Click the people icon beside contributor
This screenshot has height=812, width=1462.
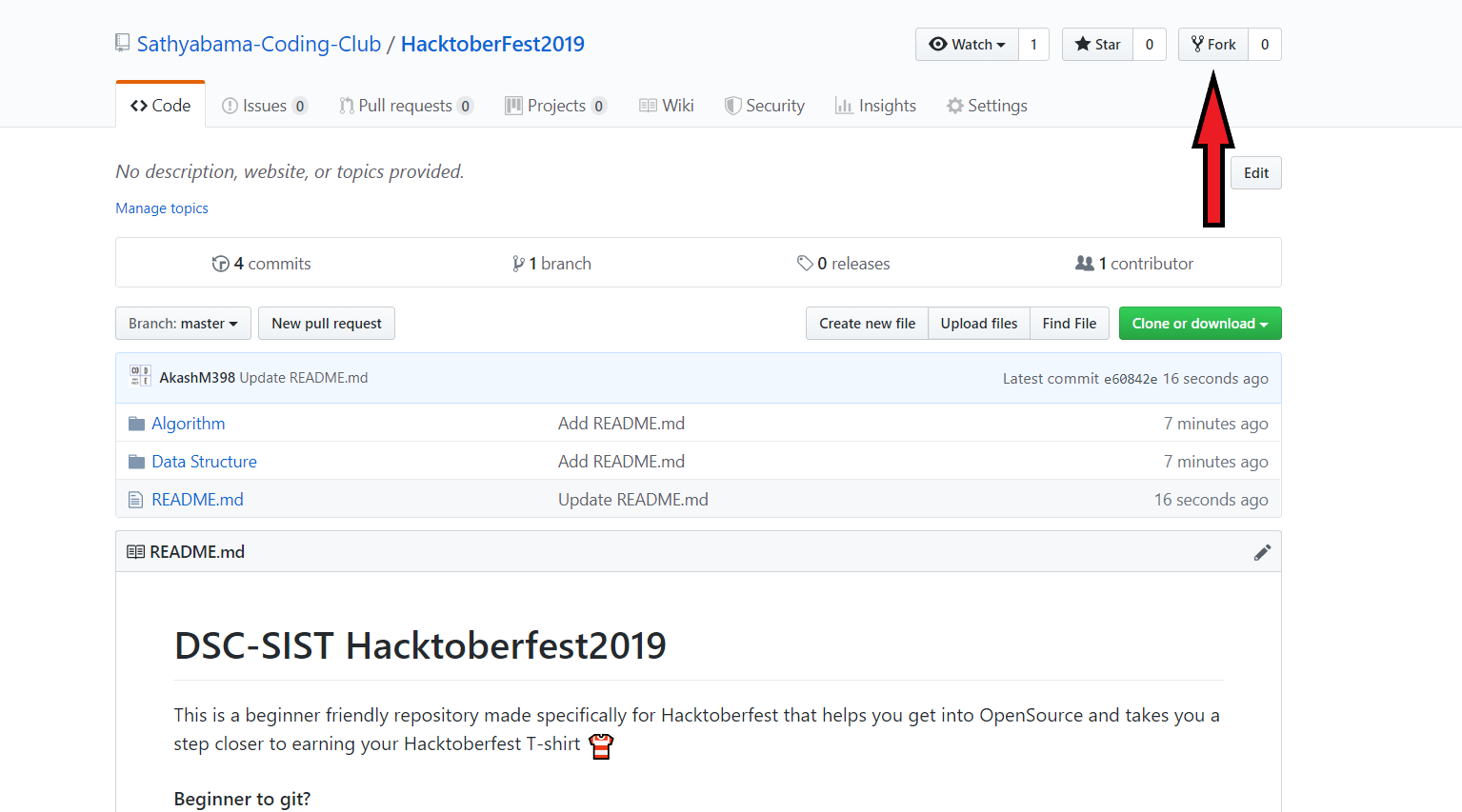(x=1084, y=264)
